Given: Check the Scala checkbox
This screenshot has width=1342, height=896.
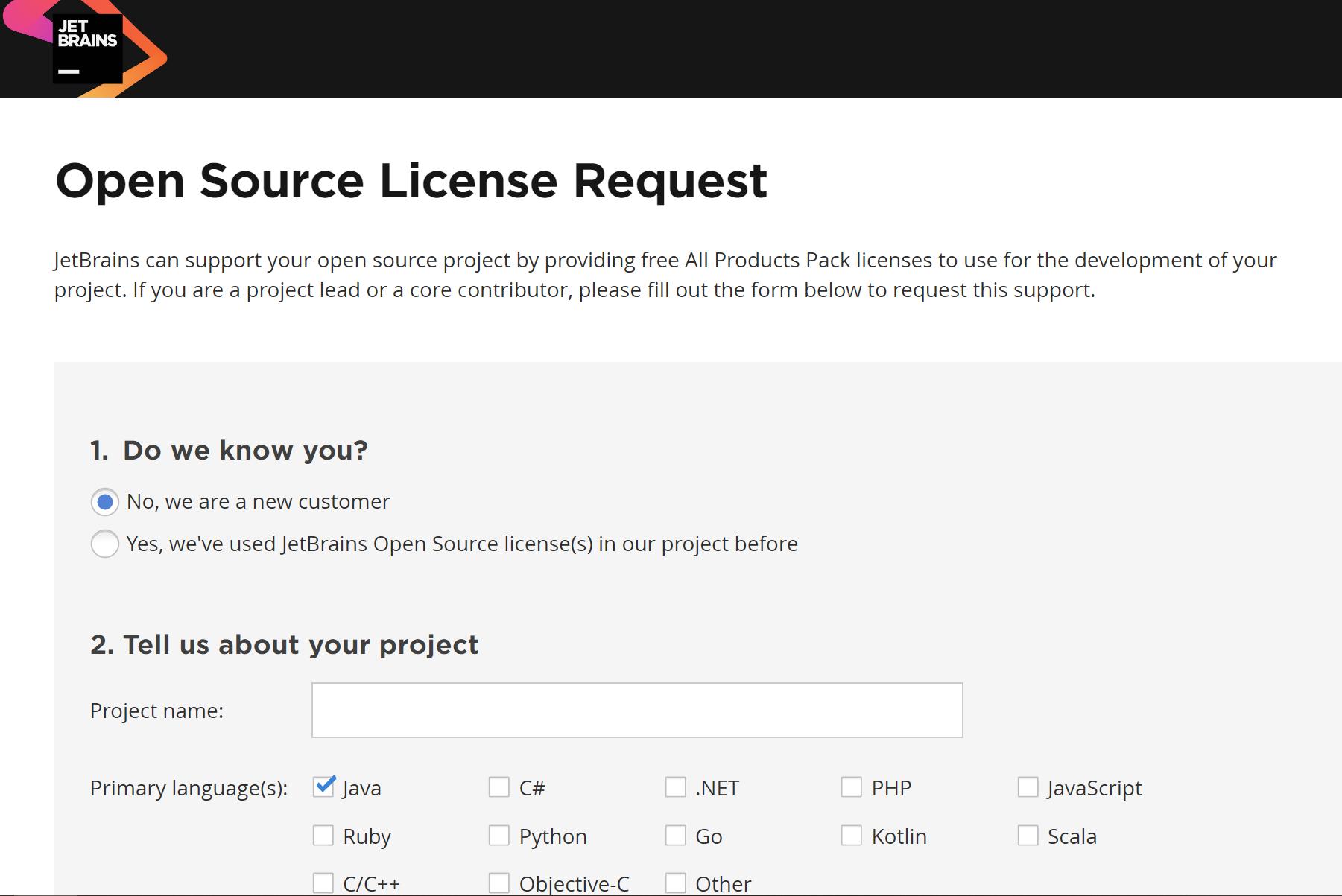Looking at the screenshot, I should click(1028, 835).
